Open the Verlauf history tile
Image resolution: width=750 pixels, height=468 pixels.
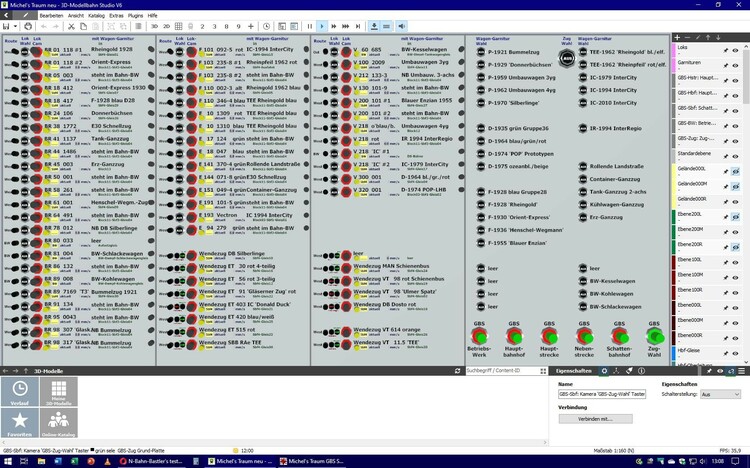click(20, 391)
